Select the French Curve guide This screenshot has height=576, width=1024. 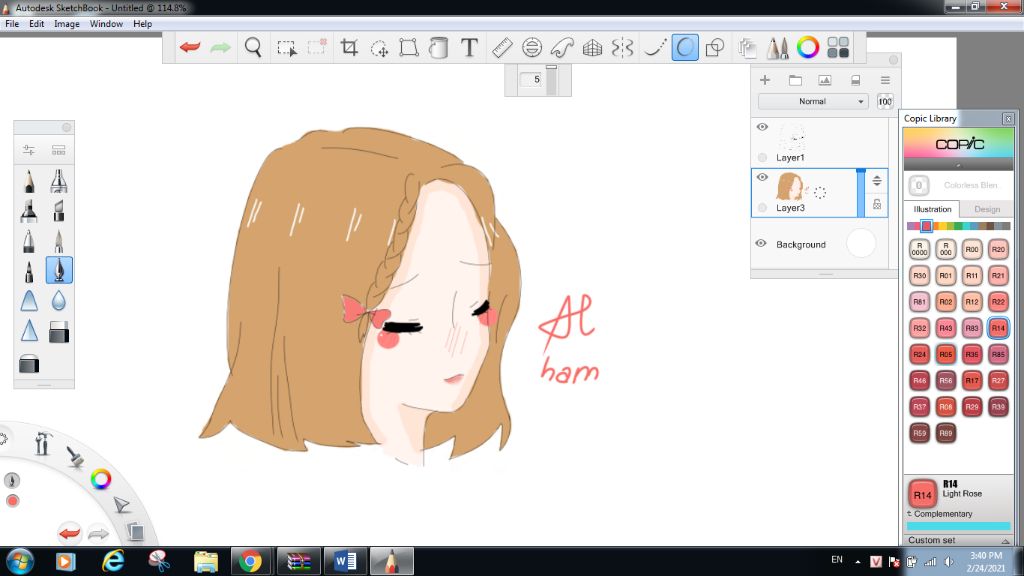coord(562,47)
